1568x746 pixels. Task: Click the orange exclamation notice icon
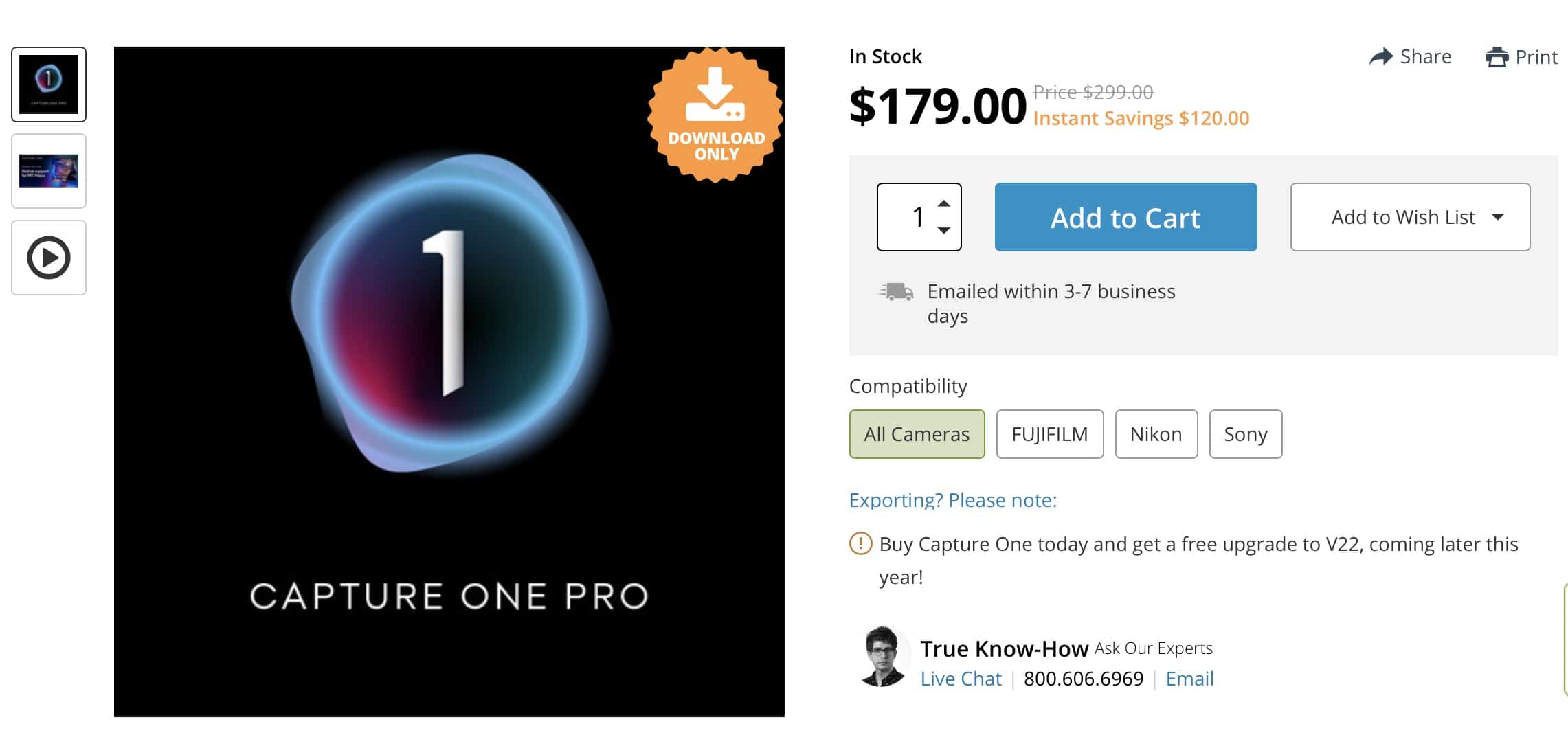[860, 543]
